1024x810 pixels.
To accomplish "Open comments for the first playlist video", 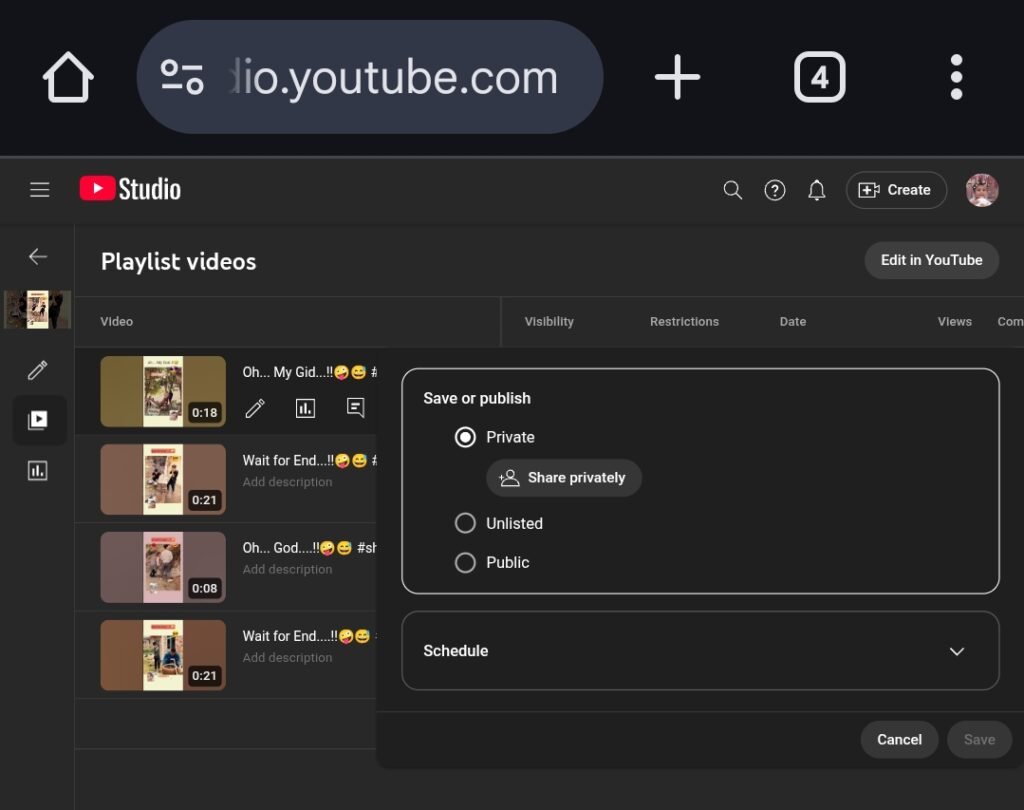I will coord(355,408).
